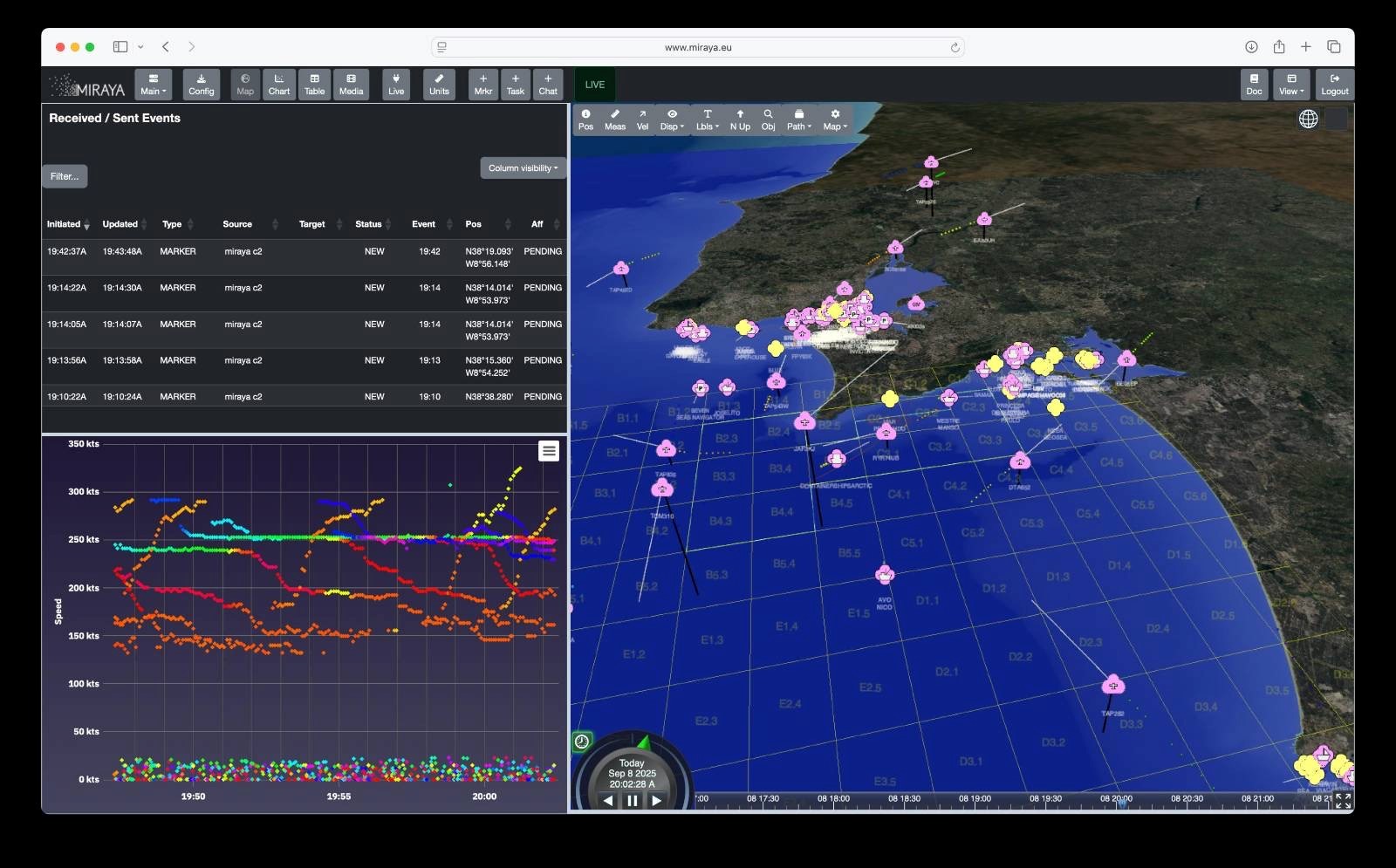Expand the browser sidebar chevron menu
Viewport: 1396px width, 868px height.
[140, 47]
